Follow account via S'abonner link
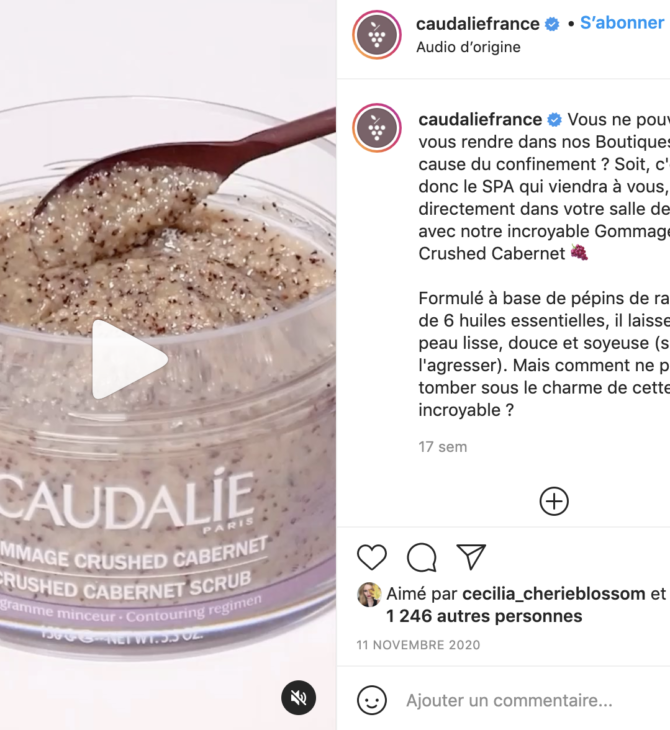Image resolution: width=670 pixels, height=730 pixels. coord(622,23)
